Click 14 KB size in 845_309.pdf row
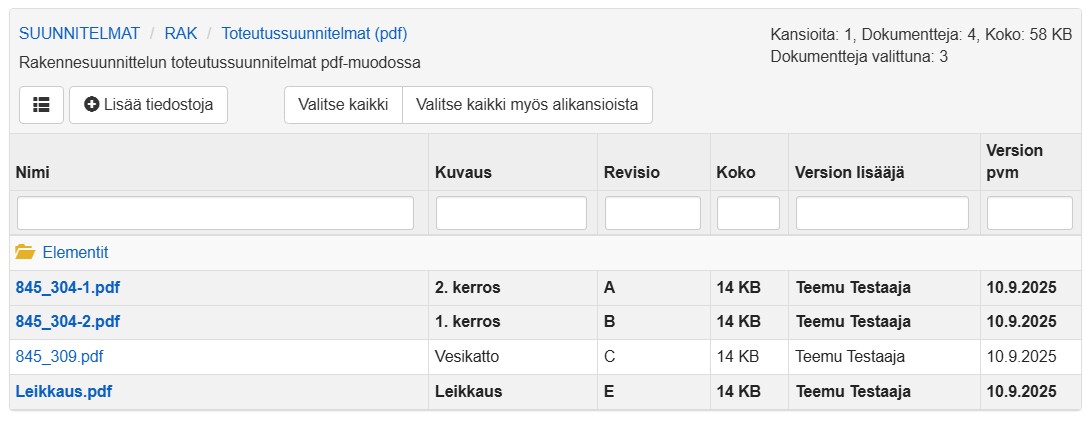1087x427 pixels. click(x=738, y=357)
